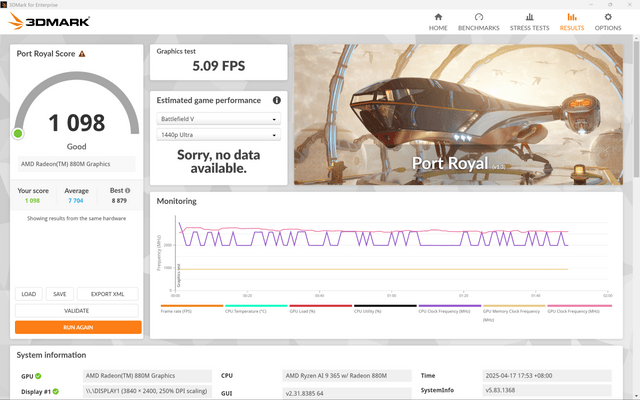Open the Battlefield V game dropdown

click(217, 119)
